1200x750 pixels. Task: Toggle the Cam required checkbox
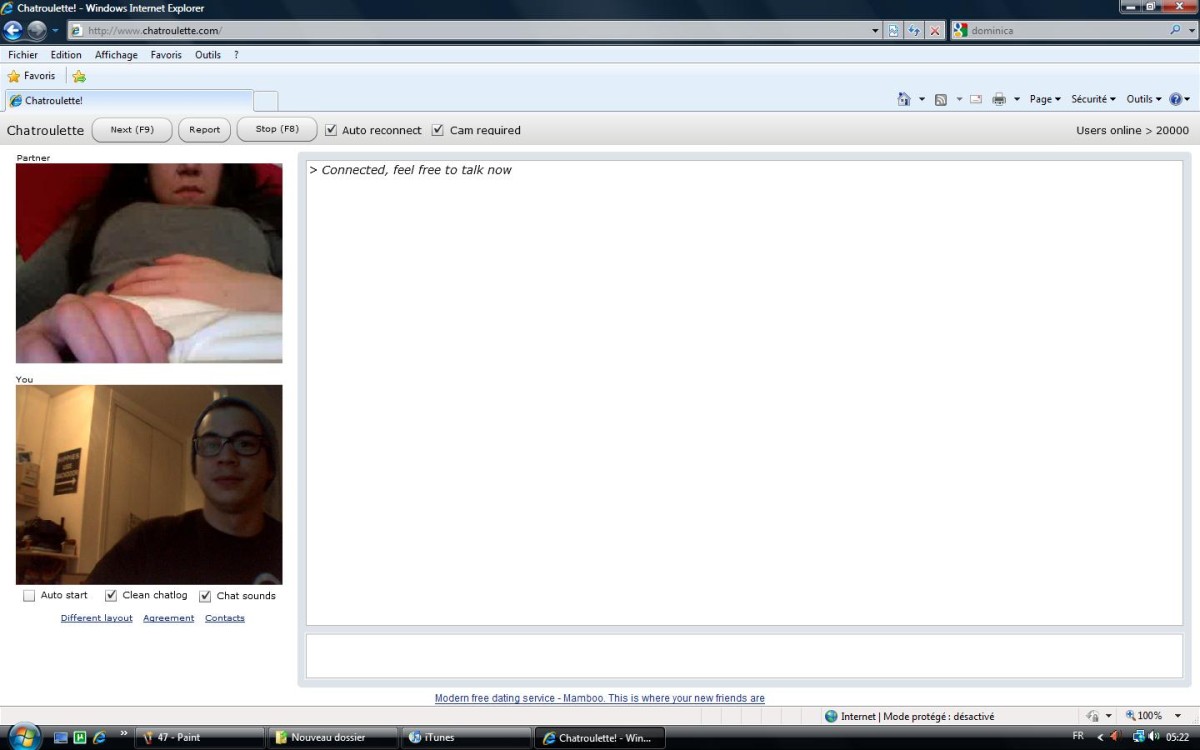point(437,130)
